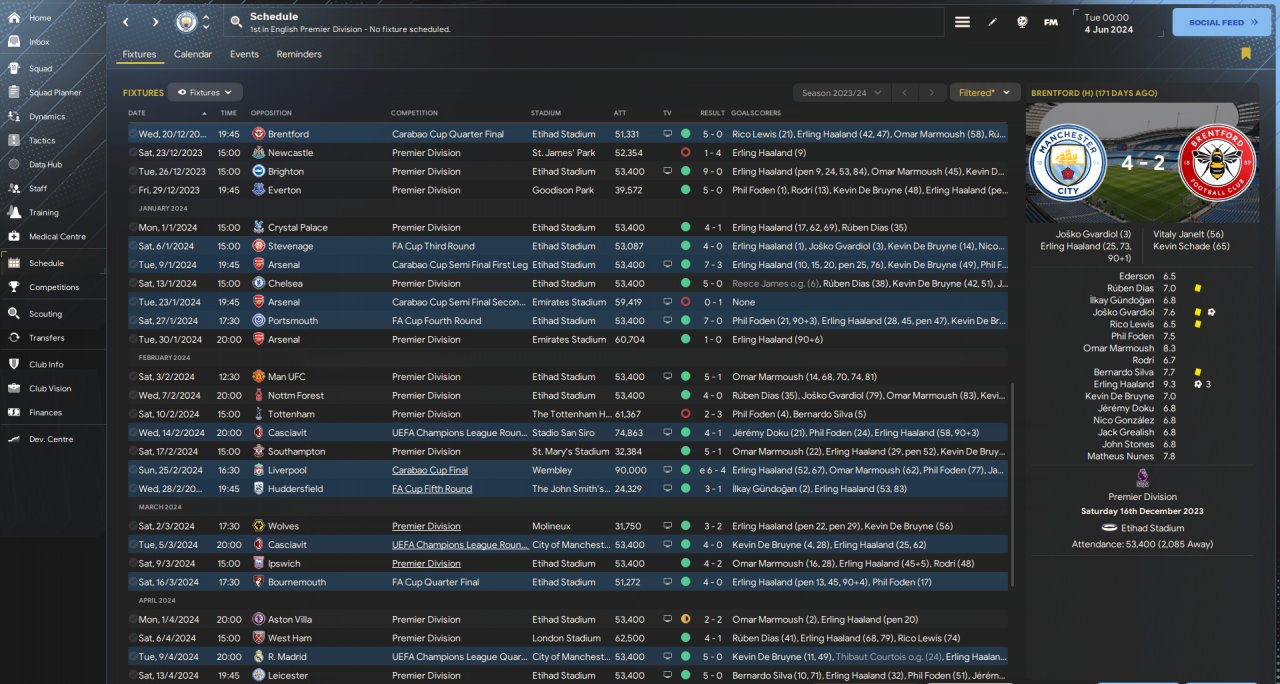Go back with the left navigation arrow
The width and height of the screenshot is (1280, 684).
click(126, 22)
